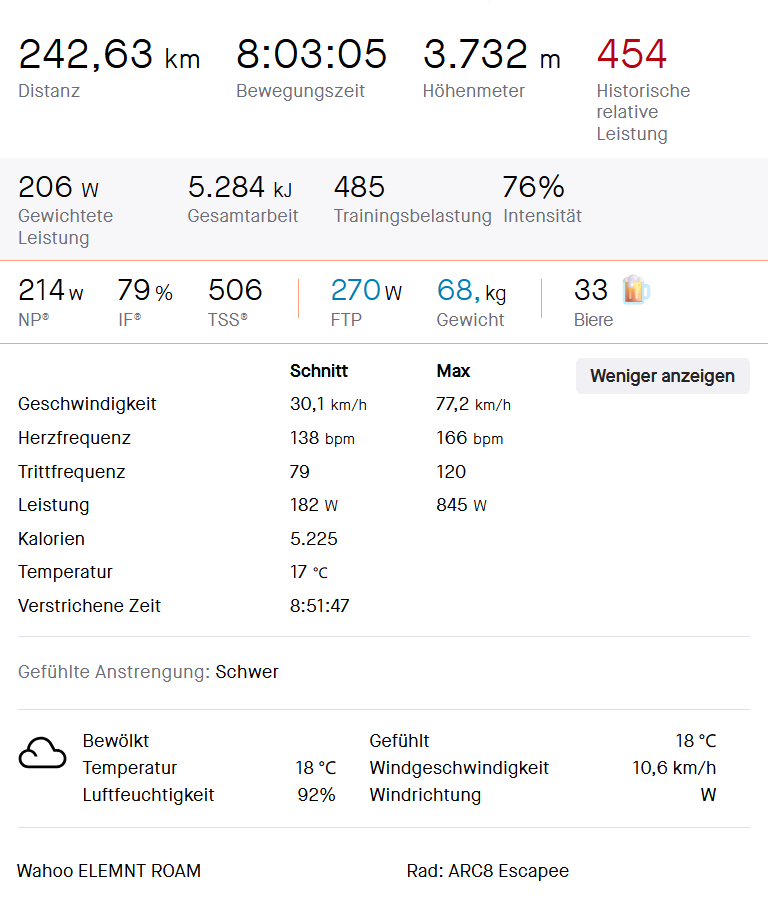Click the Herzfrequenz row label
The width and height of the screenshot is (768, 904).
click(74, 438)
